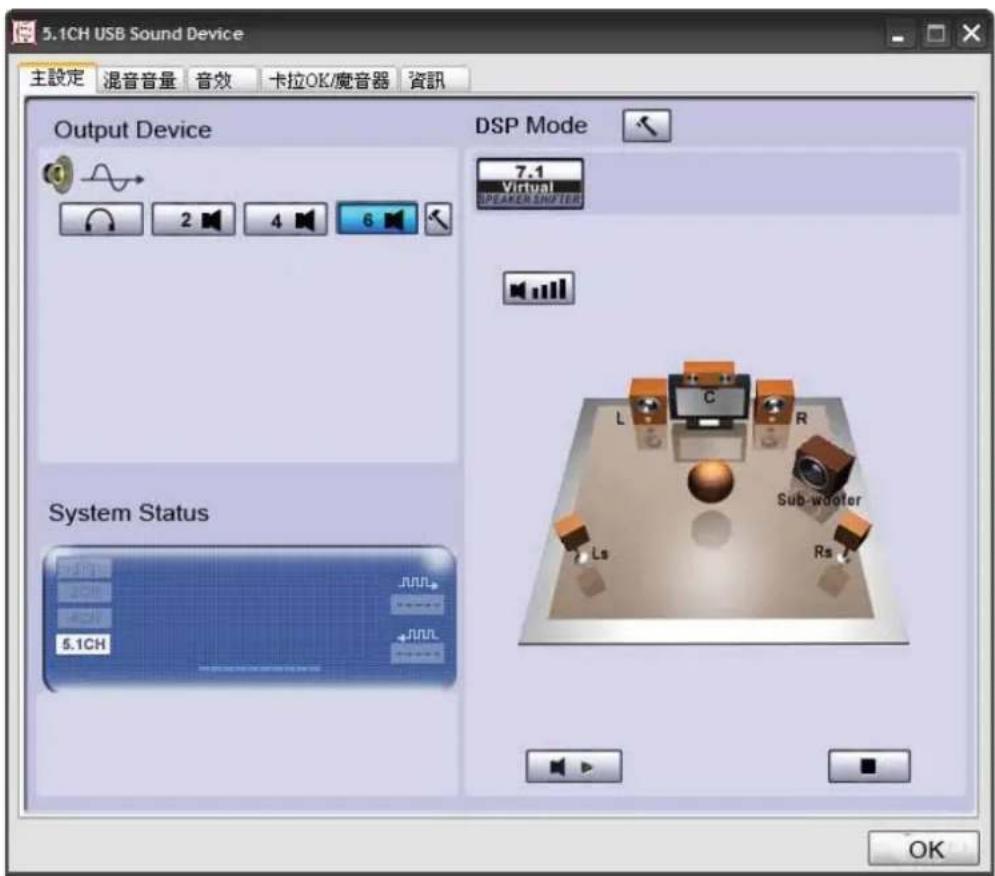Viewport: 995px width, 876px height.
Task: Select headphone output mode
Action: (101, 220)
